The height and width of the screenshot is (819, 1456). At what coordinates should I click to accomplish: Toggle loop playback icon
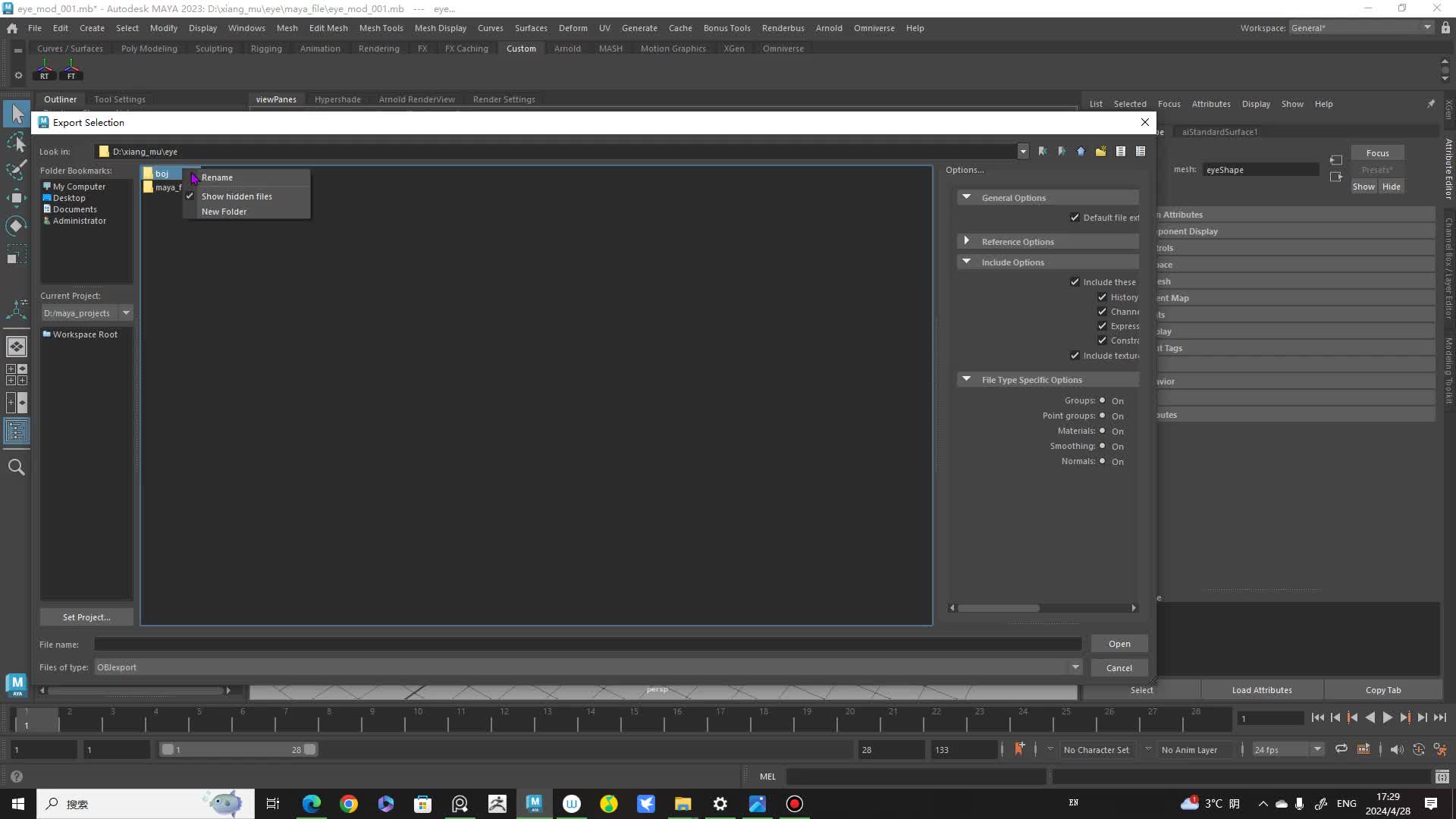[1341, 749]
